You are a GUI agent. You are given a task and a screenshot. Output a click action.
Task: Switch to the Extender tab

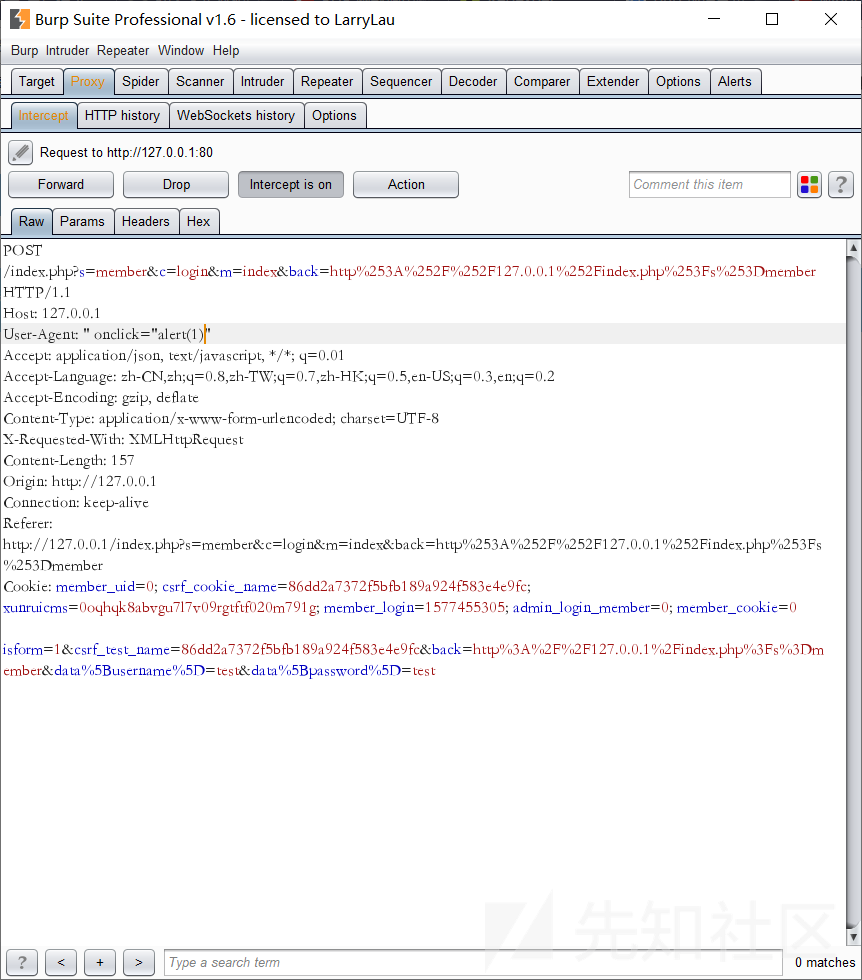point(613,82)
